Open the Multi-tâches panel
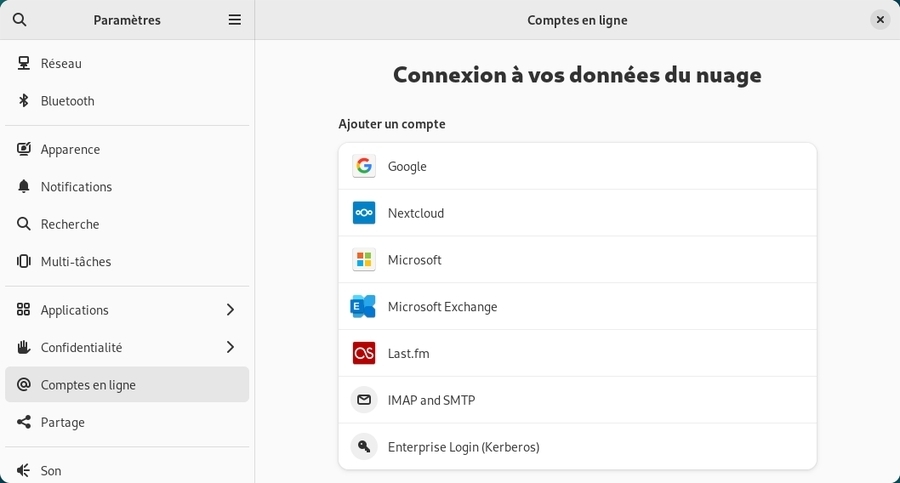Screen dimensions: 900x483 coord(127,261)
